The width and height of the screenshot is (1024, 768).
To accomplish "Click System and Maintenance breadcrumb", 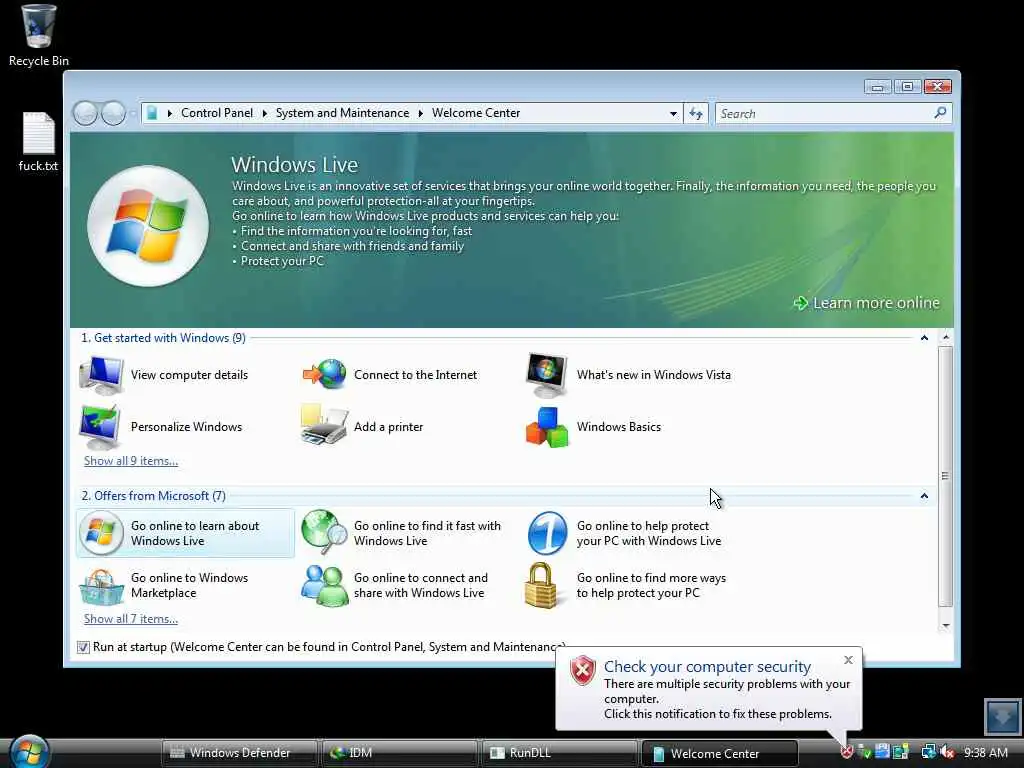I will (x=342, y=113).
